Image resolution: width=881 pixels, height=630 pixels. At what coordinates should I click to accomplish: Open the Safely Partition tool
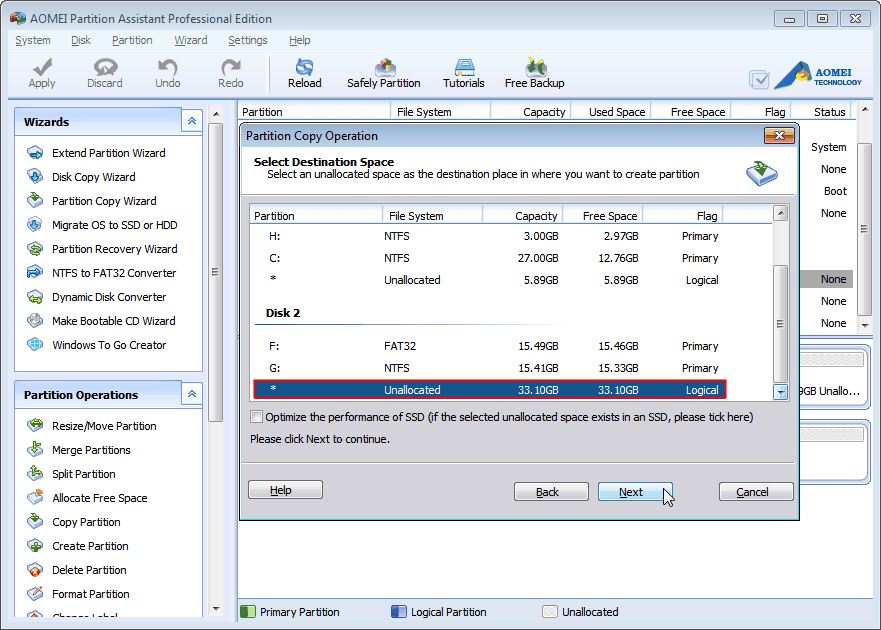[384, 70]
